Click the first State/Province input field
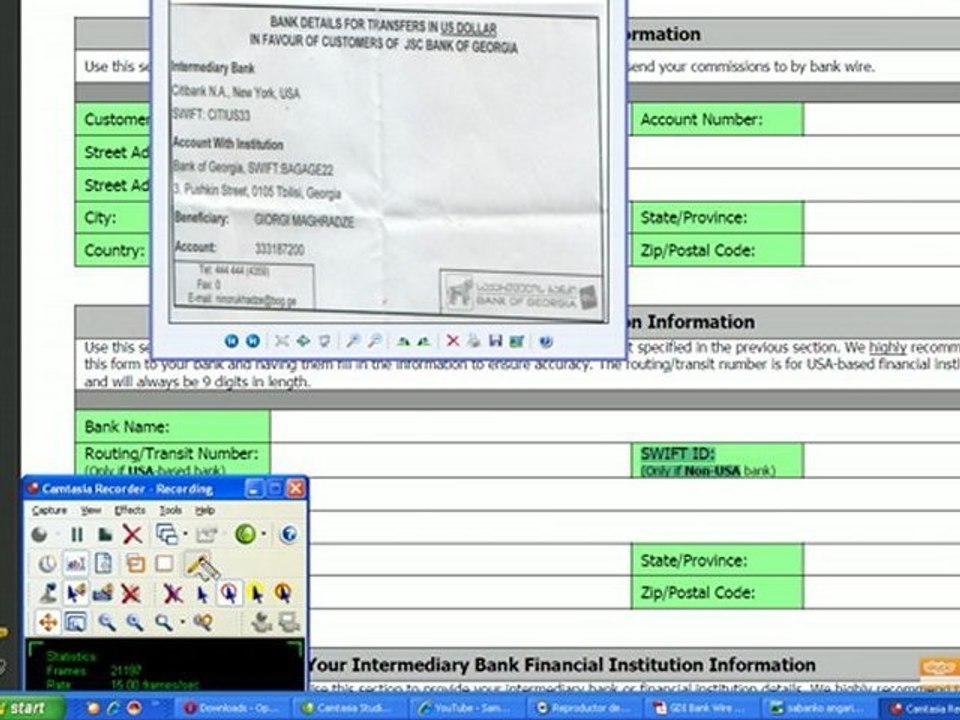Viewport: 960px width, 720px height. [882, 217]
